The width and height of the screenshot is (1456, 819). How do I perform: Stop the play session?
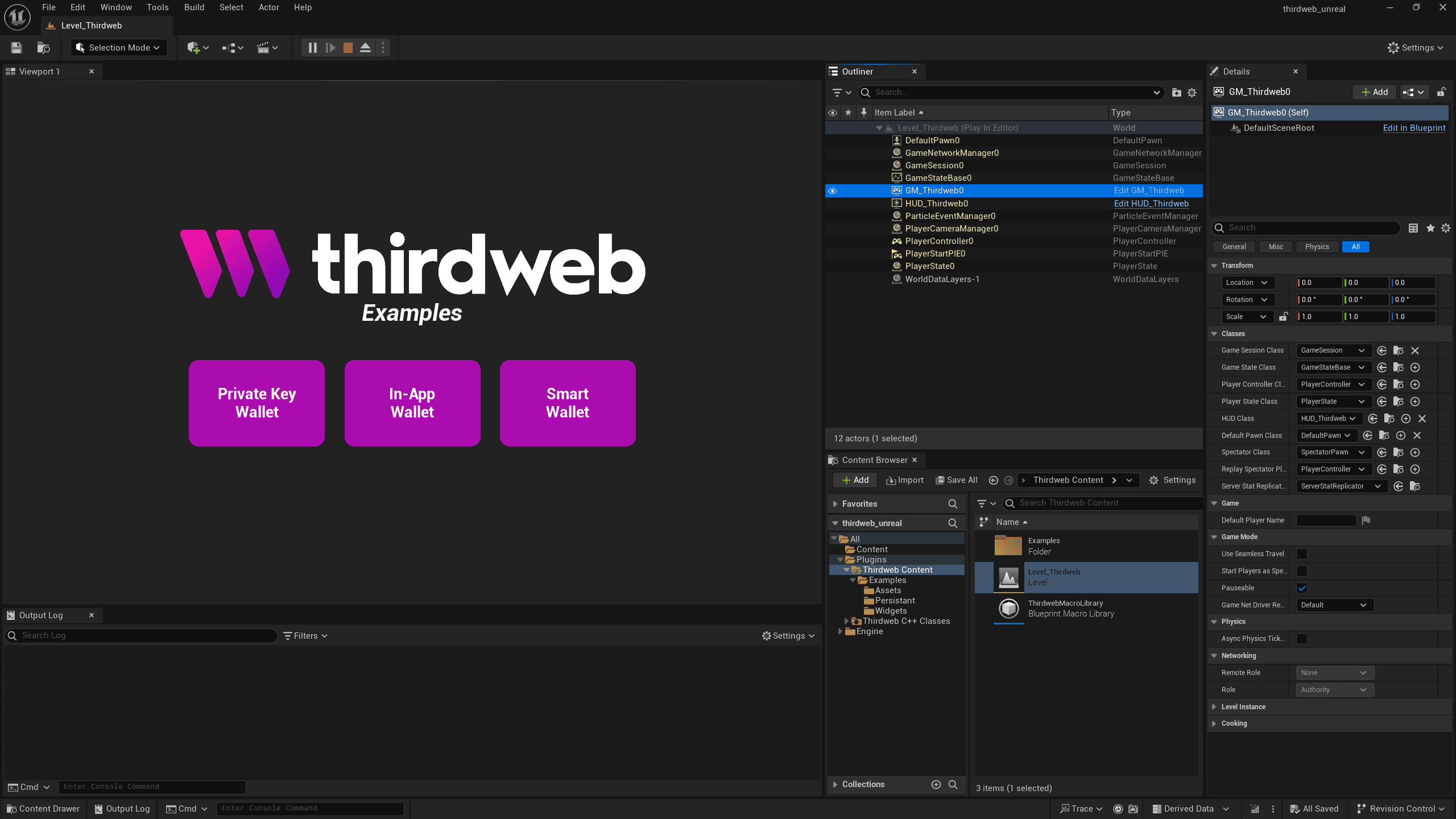[x=348, y=48]
